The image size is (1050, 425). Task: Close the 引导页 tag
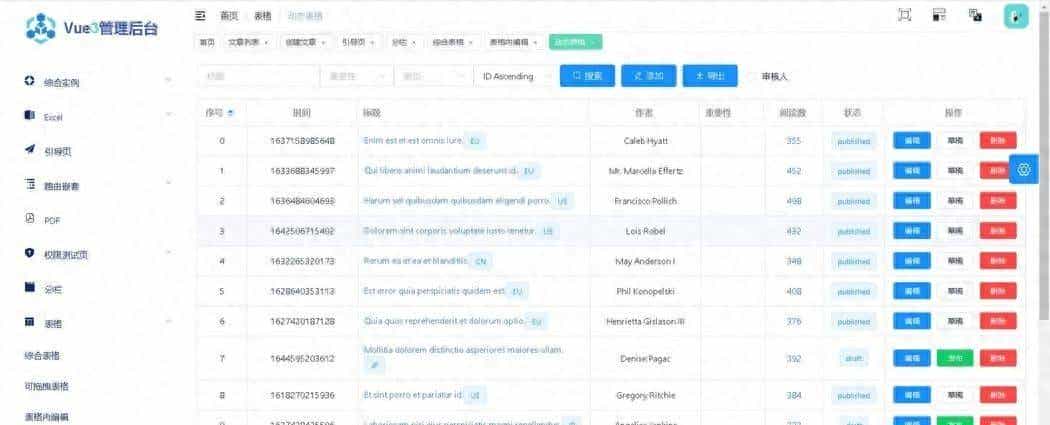372,42
